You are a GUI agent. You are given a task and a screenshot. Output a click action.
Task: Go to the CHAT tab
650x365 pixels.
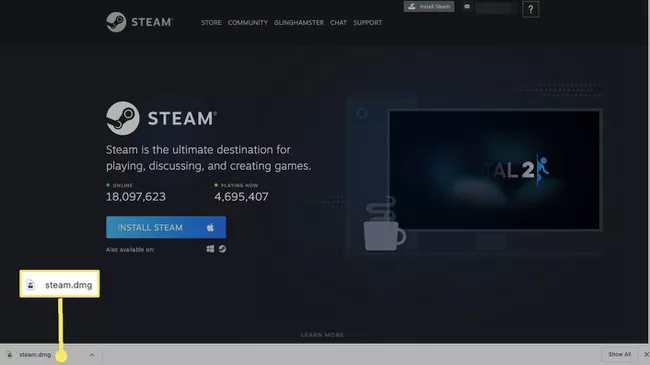click(x=338, y=23)
